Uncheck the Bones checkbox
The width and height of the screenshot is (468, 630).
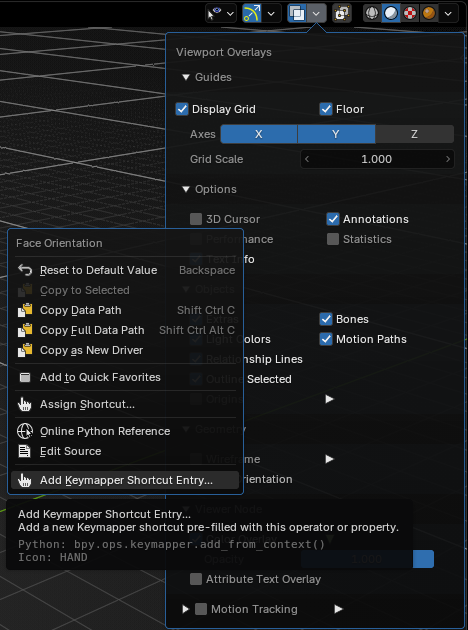[x=326, y=319]
